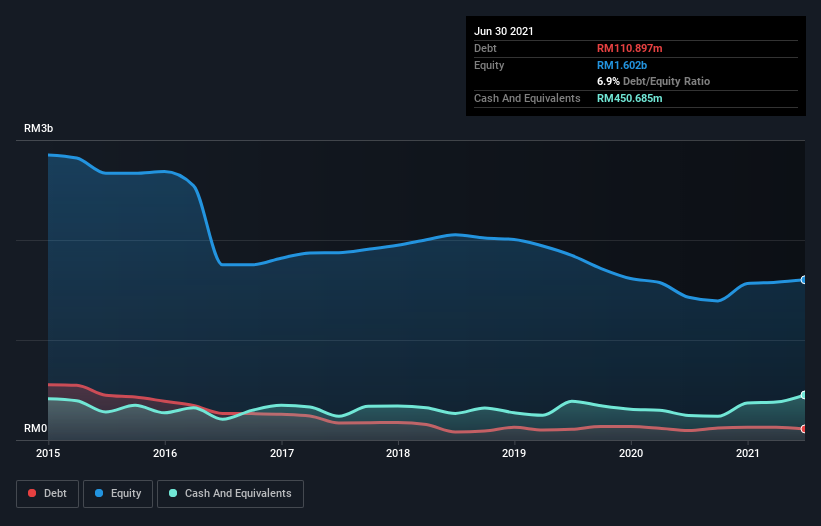Click the RM450.685m cash value

(x=629, y=98)
